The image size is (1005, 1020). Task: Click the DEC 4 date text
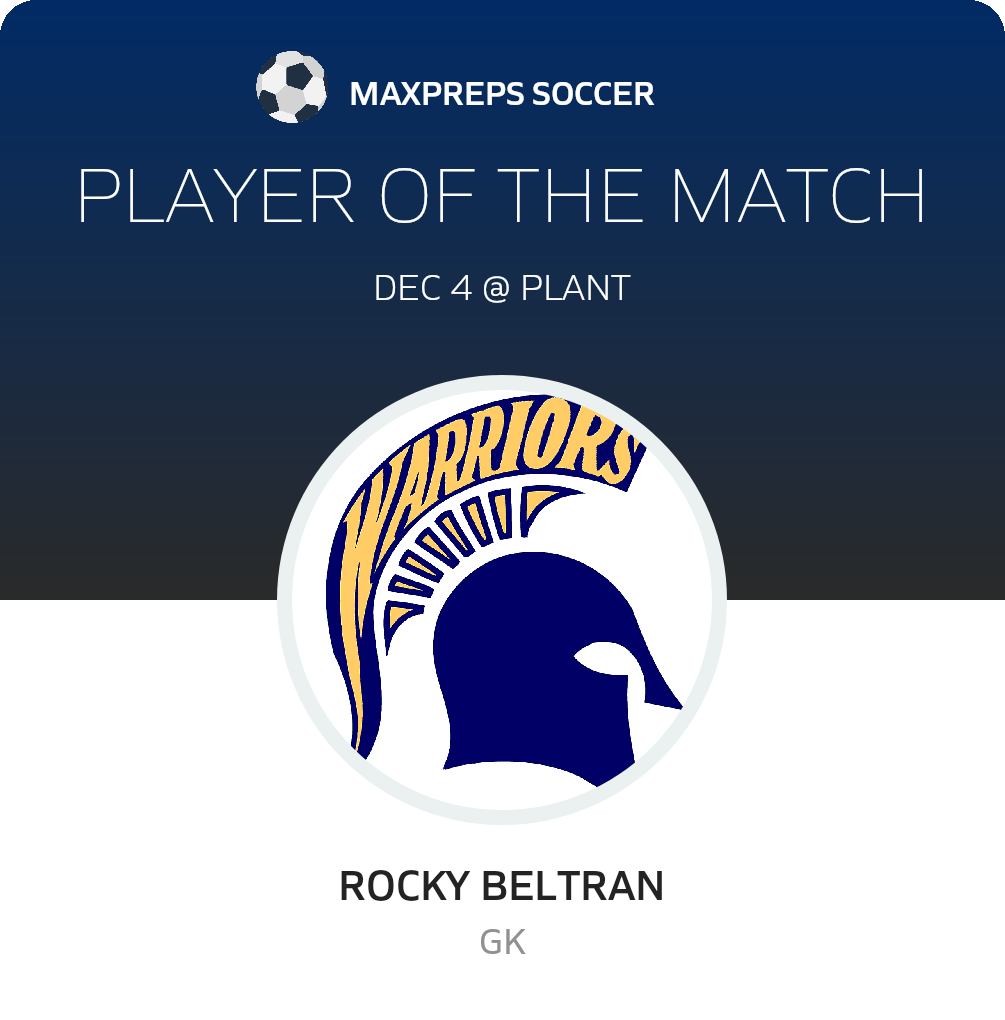423,288
